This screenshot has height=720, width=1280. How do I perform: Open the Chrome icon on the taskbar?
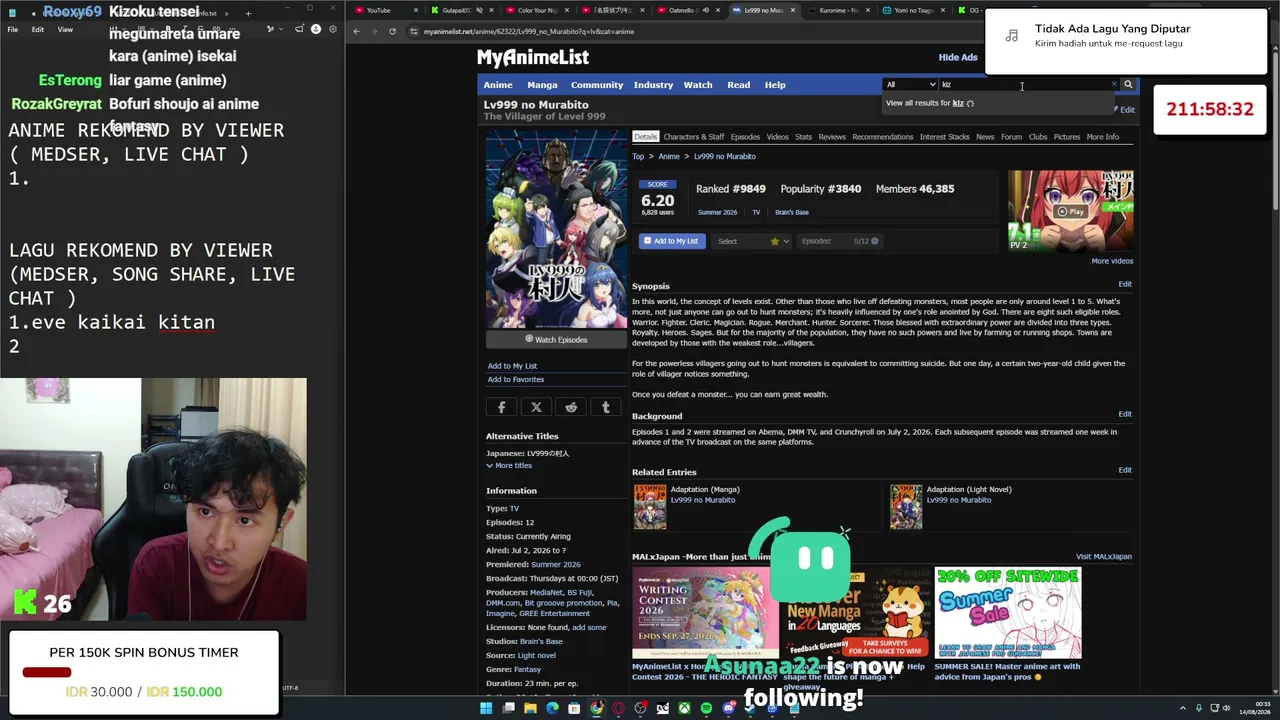596,708
